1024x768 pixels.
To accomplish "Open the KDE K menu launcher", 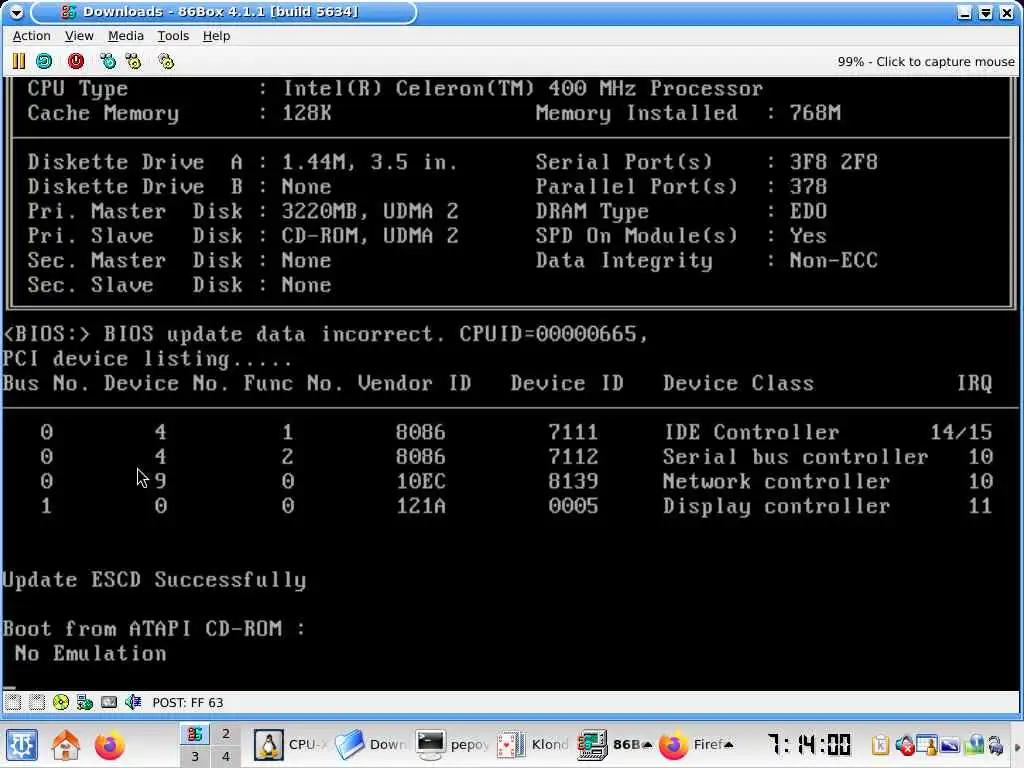I will coord(21,744).
